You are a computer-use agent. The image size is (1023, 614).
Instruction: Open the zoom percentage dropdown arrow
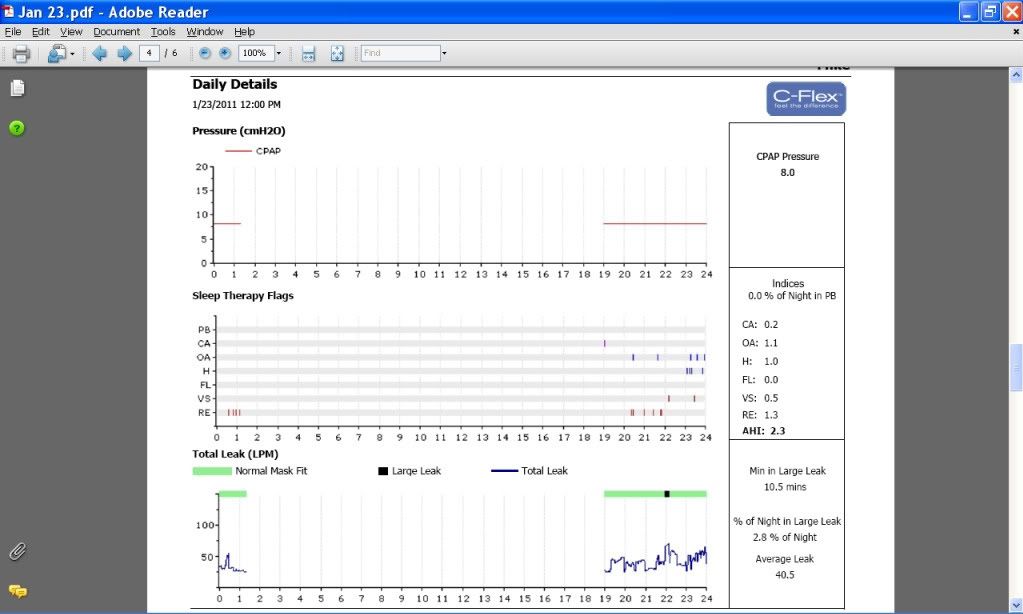[279, 54]
